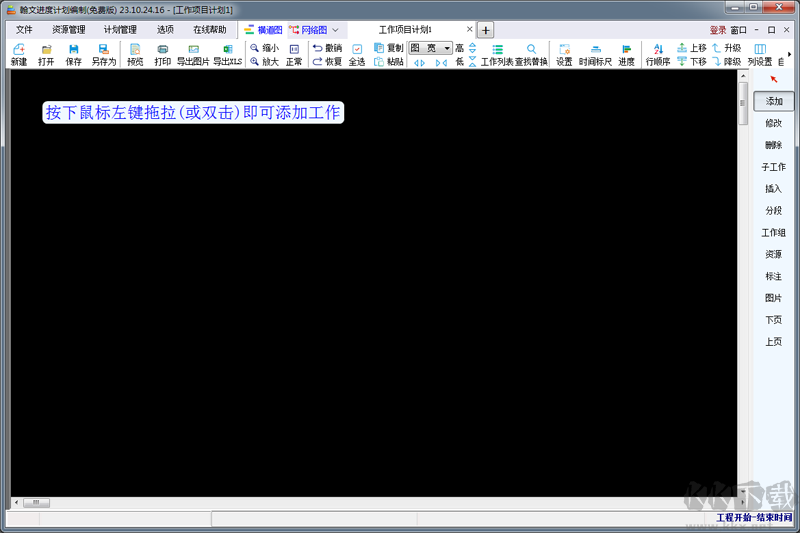Add a new tab with plus button

pyautogui.click(x=486, y=30)
